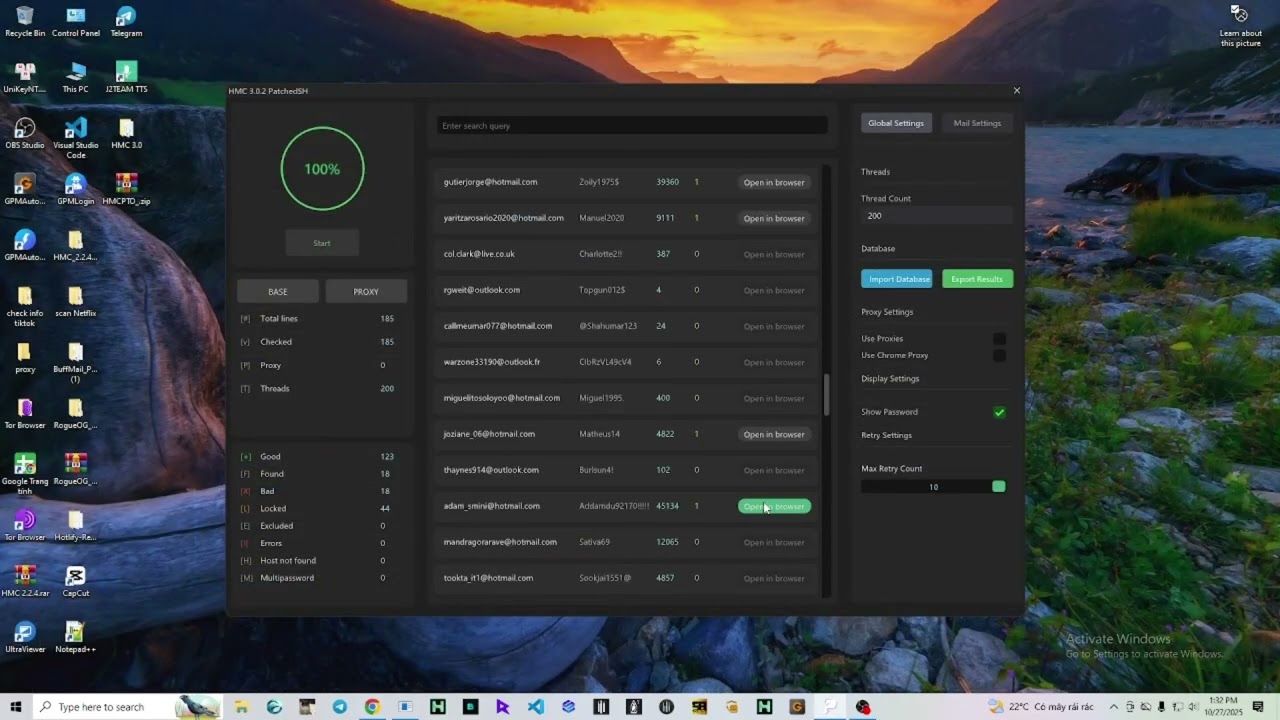Select the Global Settings tab
Screen dimensions: 1280x720
pyautogui.click(x=896, y=123)
